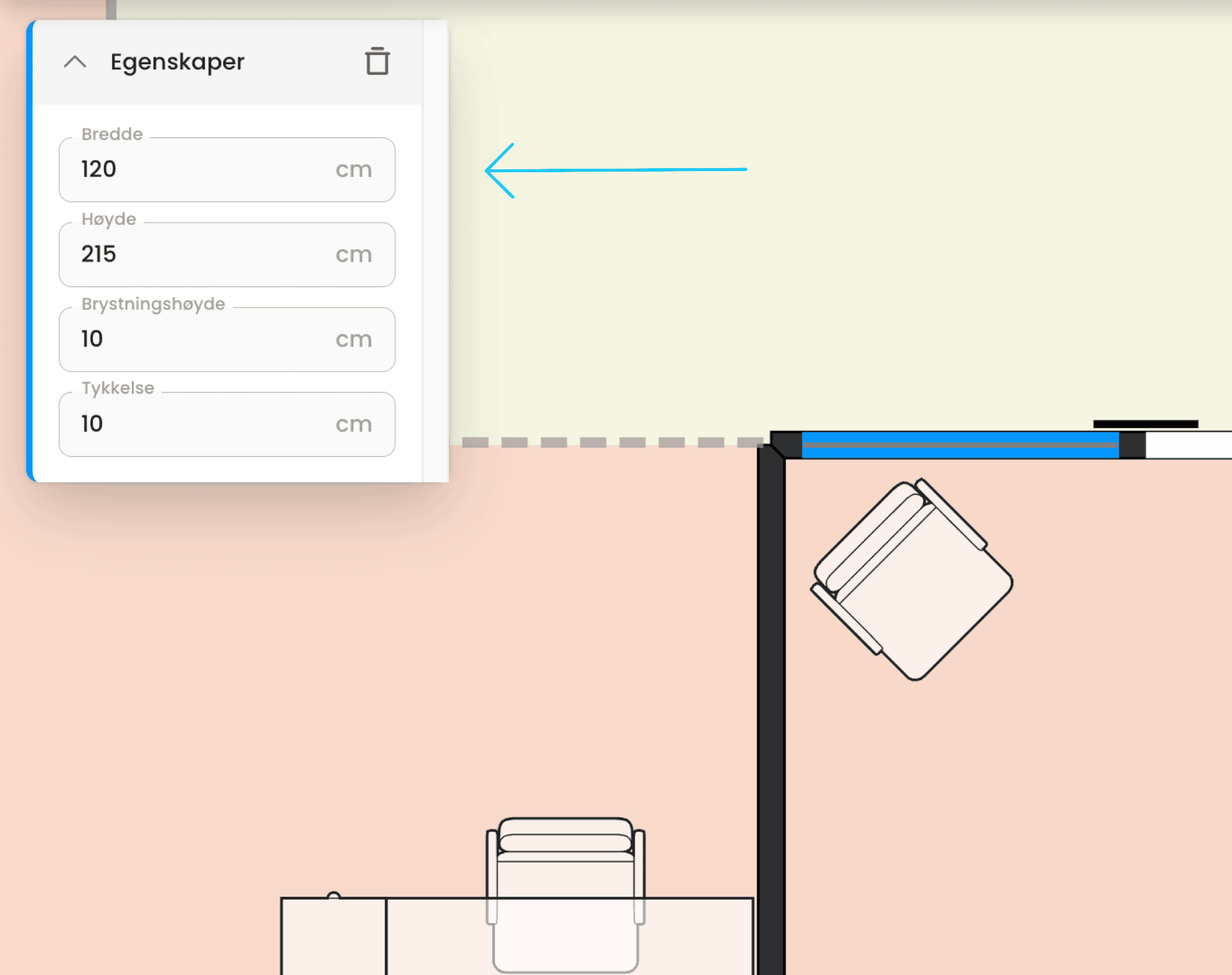
Task: Select the rotated armchair
Action: point(913,580)
